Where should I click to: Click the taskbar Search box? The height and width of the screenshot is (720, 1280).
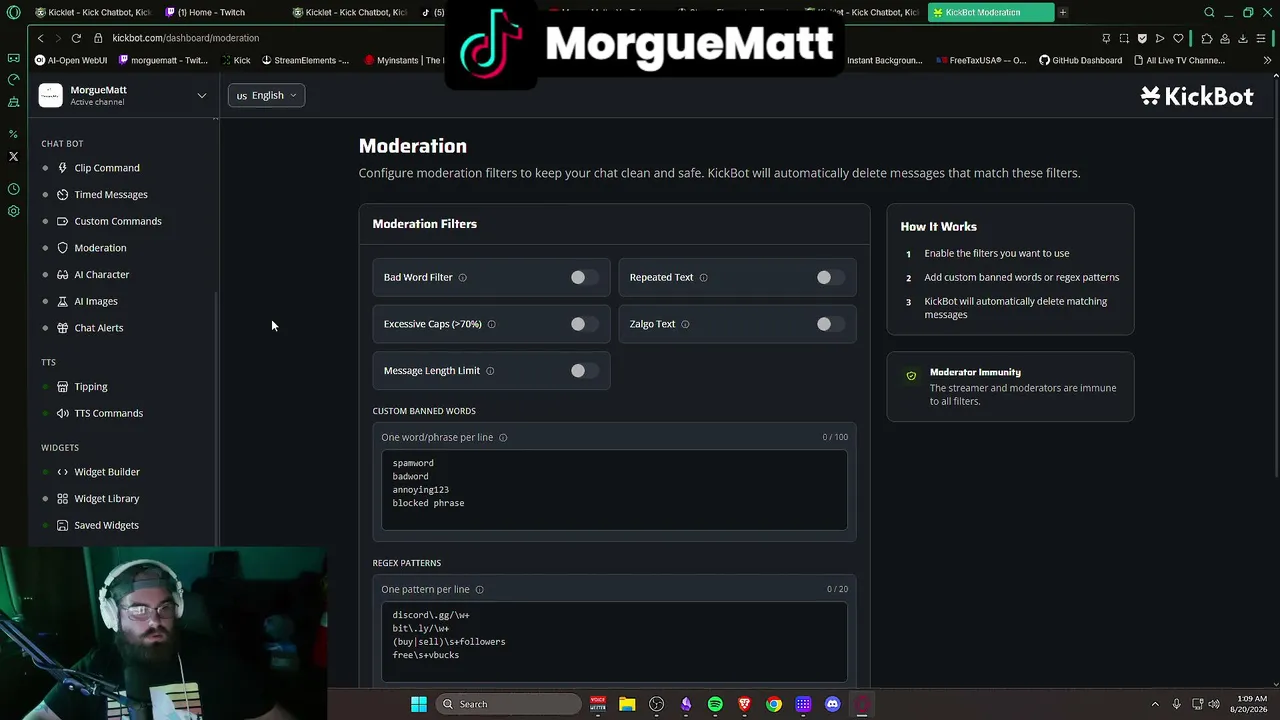507,704
